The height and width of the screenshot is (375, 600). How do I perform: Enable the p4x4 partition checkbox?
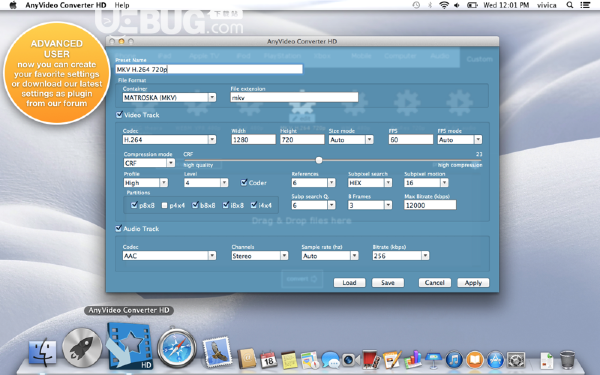coord(165,205)
